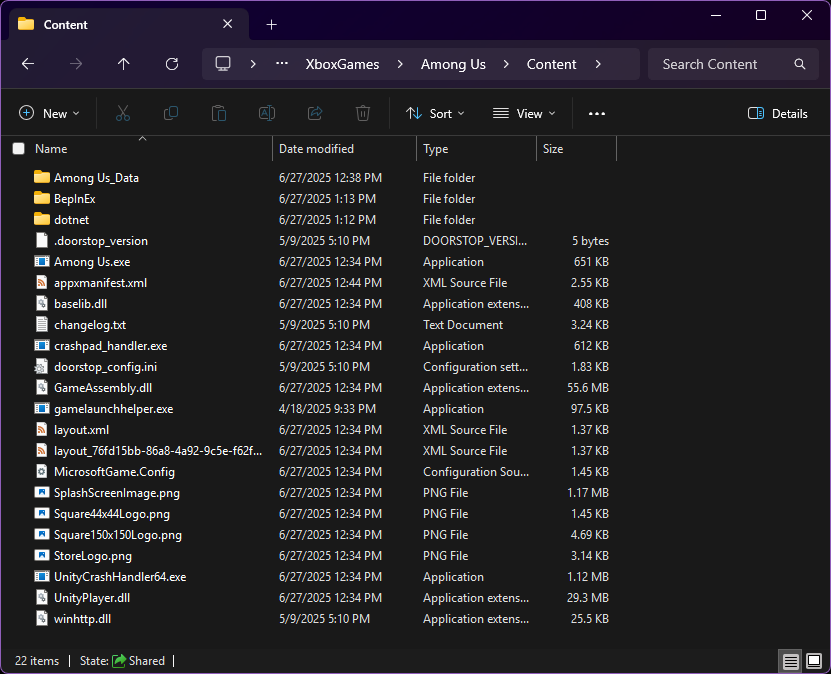The width and height of the screenshot is (831, 674).
Task: Click the MicrosoftGame.Config file icon
Action: coord(42,472)
